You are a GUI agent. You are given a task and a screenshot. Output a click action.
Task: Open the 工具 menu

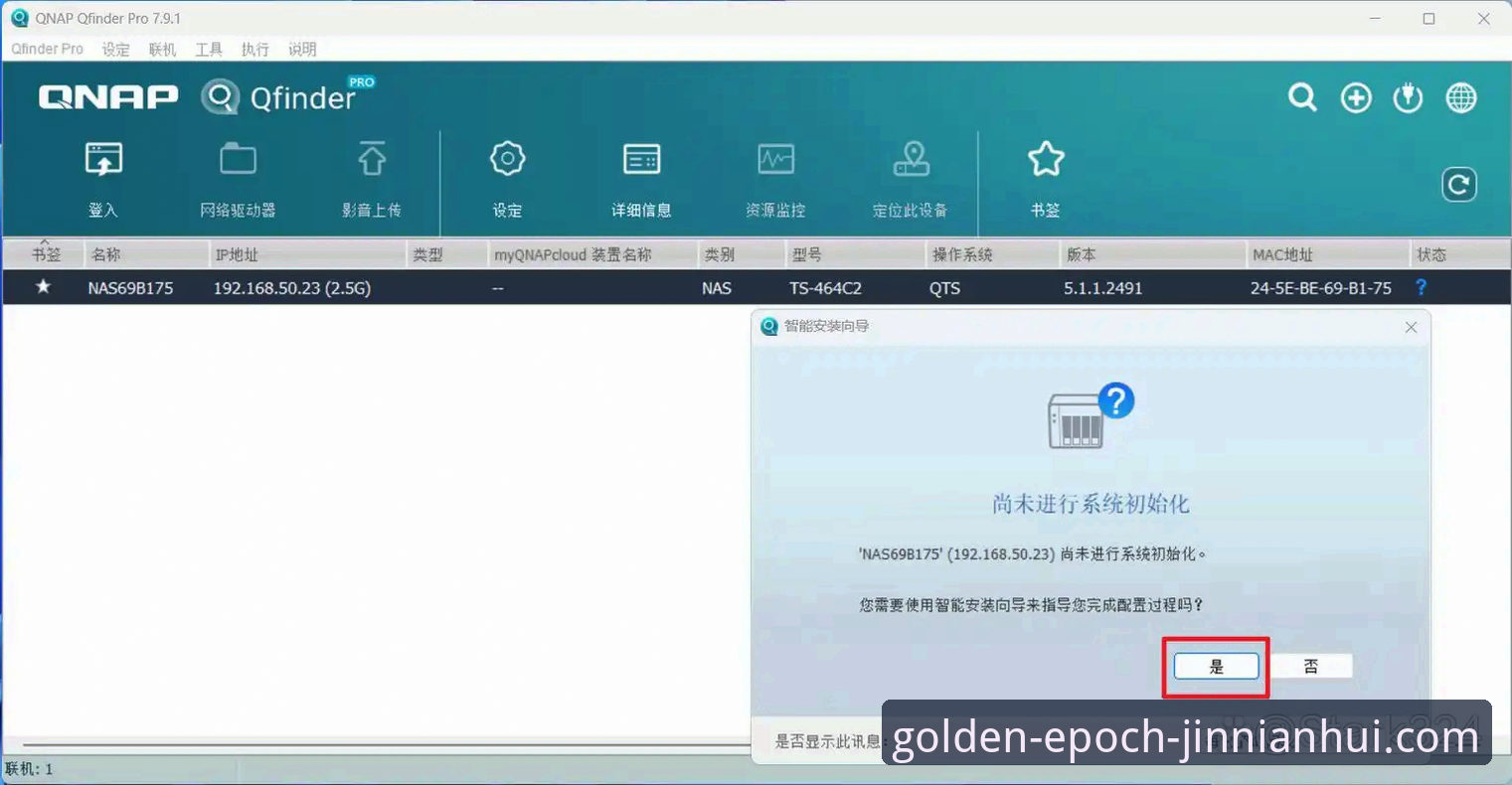(x=209, y=49)
